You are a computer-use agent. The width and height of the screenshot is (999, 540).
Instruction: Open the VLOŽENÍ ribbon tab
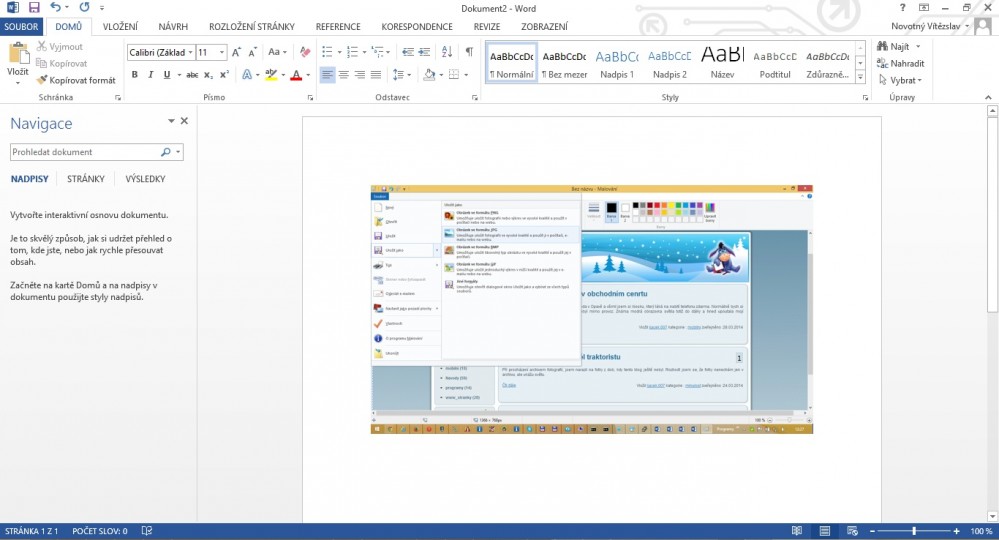119,27
